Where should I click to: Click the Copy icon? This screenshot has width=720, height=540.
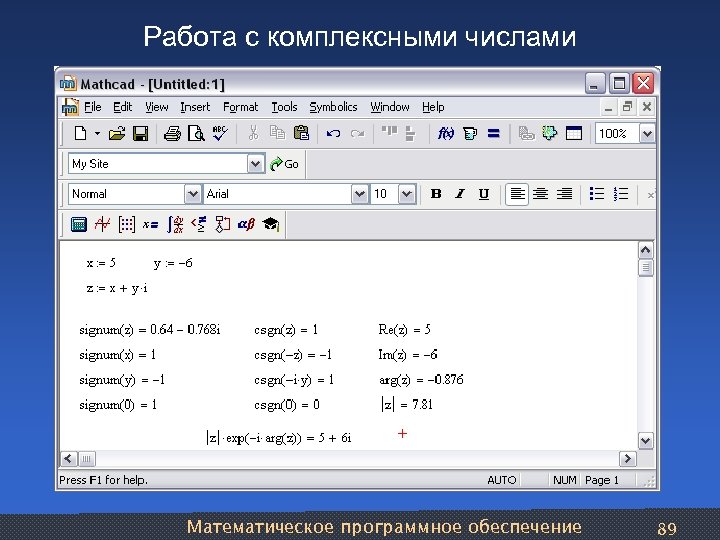(277, 133)
